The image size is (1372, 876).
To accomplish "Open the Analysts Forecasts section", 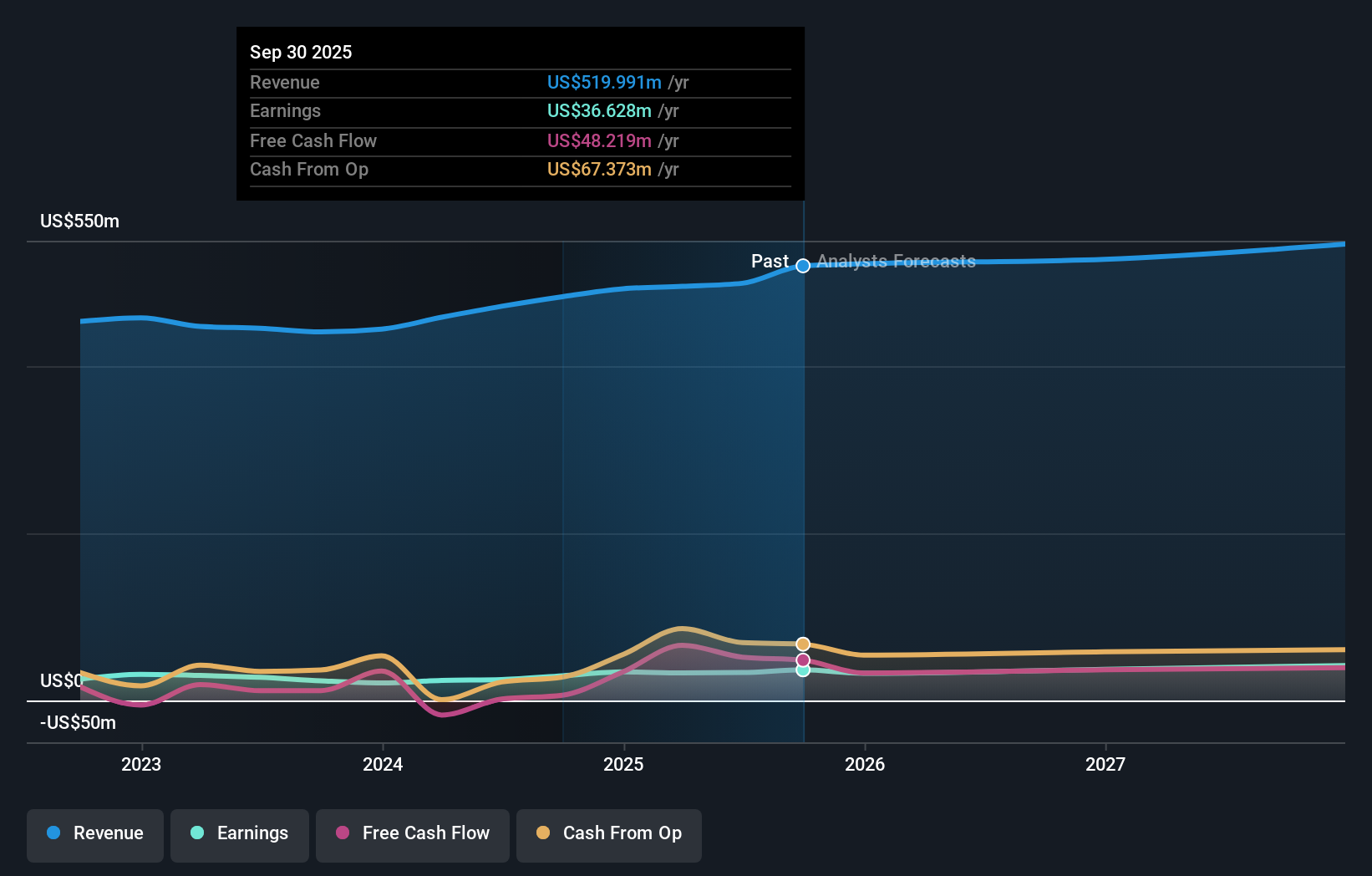I will 896,261.
